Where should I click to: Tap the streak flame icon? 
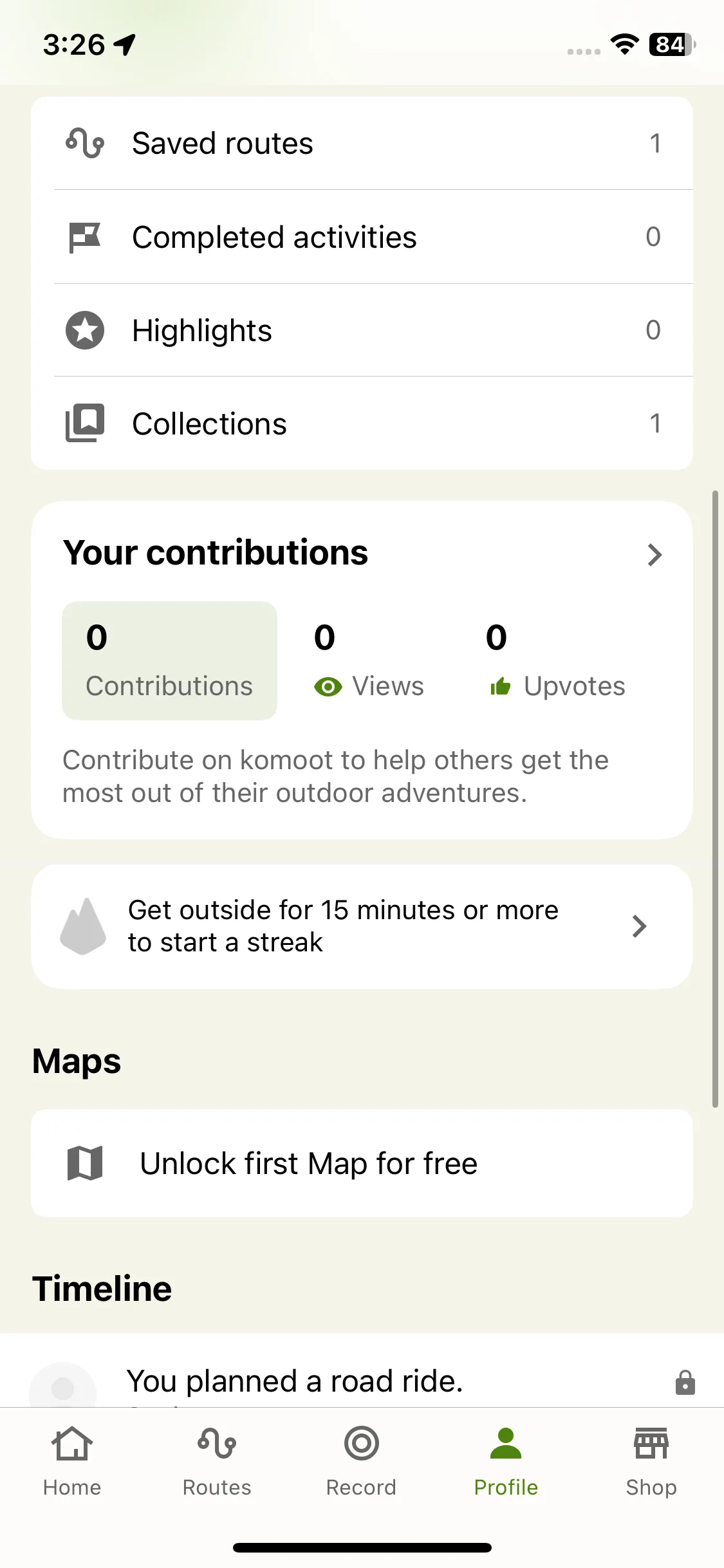[83, 926]
